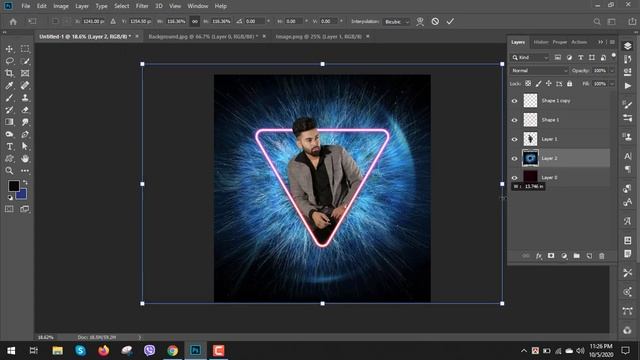Switch to warp mode icon in options bar

[x=420, y=22]
